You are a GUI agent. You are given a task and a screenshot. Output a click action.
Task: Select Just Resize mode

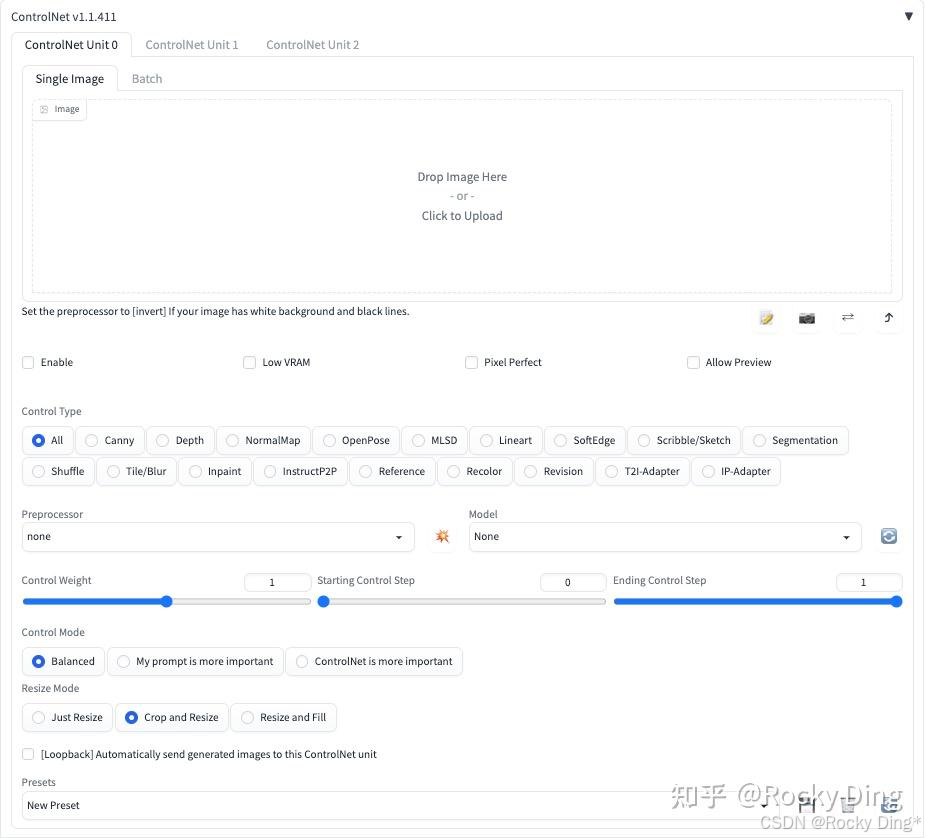(x=67, y=718)
